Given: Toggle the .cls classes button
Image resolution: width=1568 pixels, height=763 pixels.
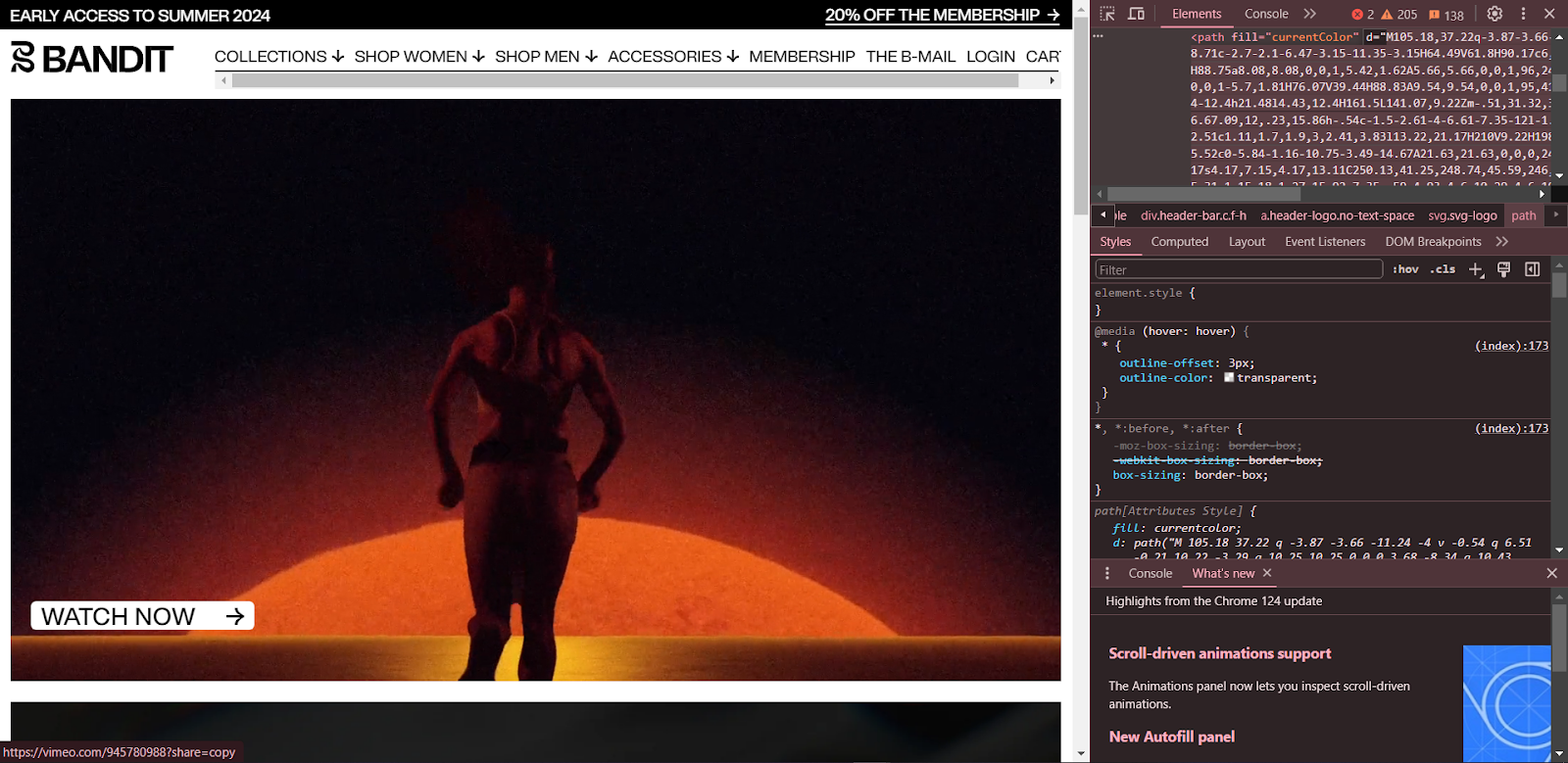Looking at the screenshot, I should coord(1443,269).
